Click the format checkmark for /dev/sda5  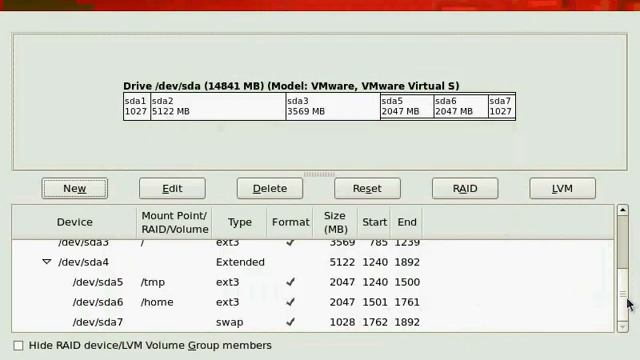(x=290, y=282)
